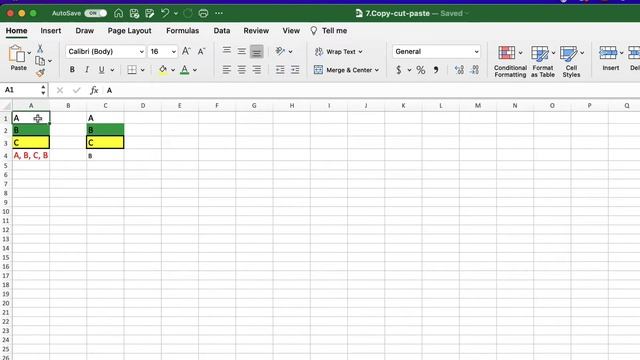The width and height of the screenshot is (640, 360).
Task: Select yellow cell C in column C
Action: click(105, 142)
